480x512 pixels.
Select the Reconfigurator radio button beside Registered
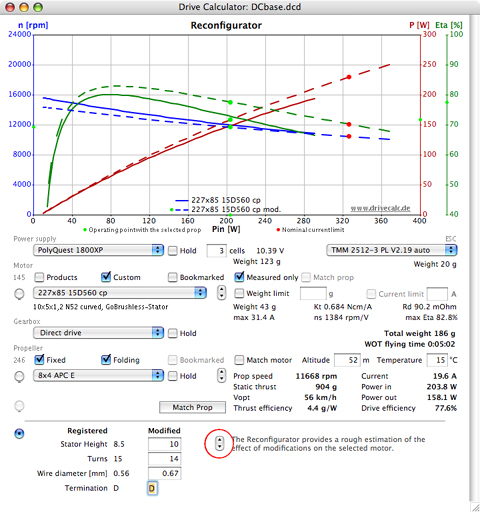[x=19, y=433]
